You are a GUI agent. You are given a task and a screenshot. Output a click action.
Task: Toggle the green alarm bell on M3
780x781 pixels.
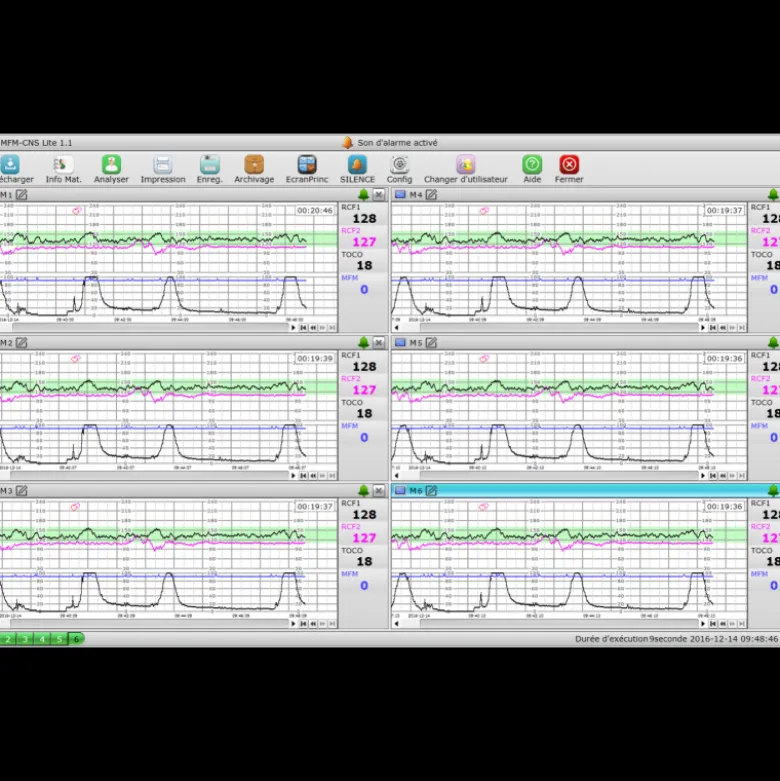364,491
